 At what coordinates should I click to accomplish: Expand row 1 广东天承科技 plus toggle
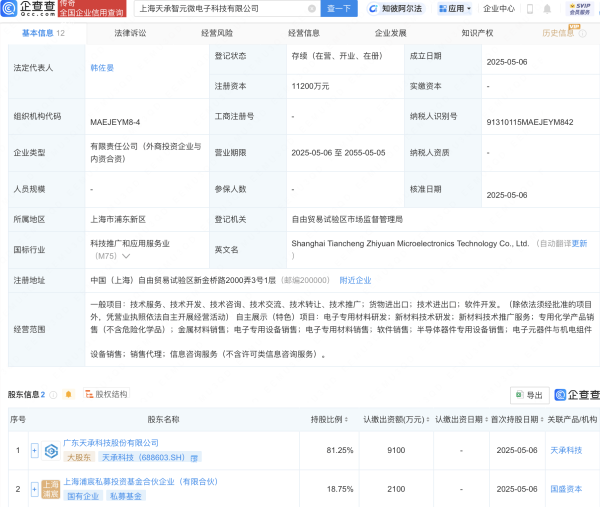click(34, 450)
